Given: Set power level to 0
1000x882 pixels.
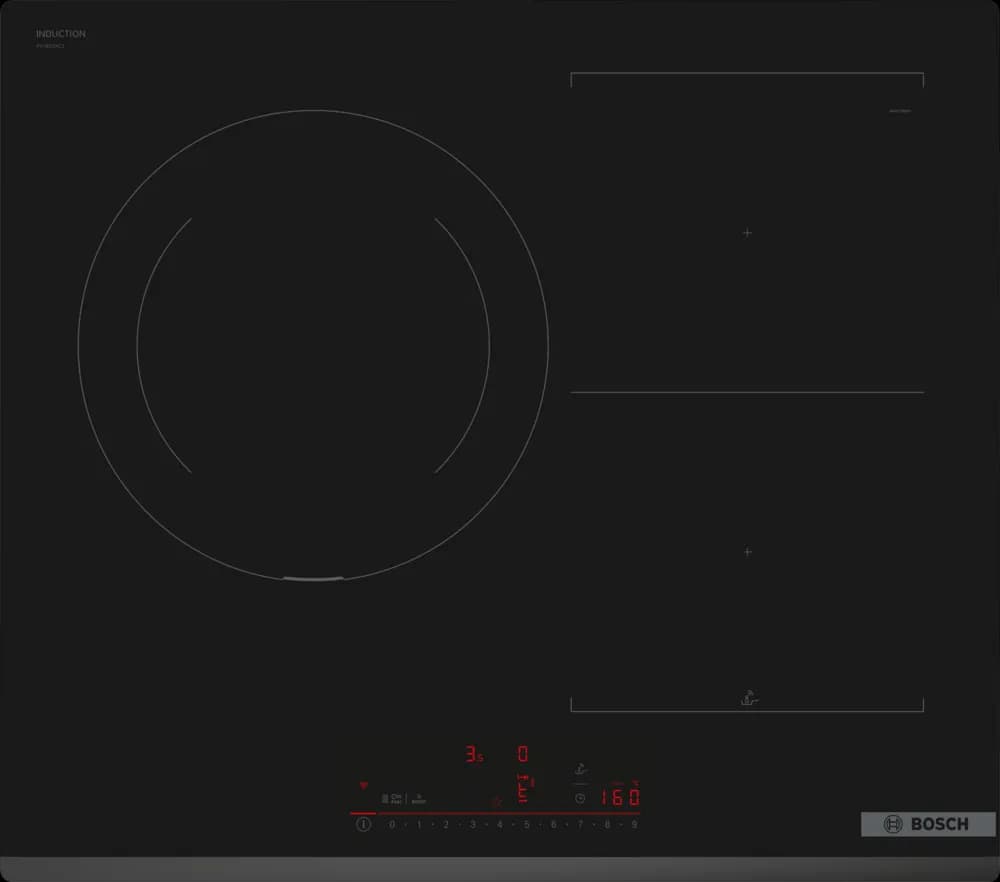Looking at the screenshot, I should (x=392, y=825).
